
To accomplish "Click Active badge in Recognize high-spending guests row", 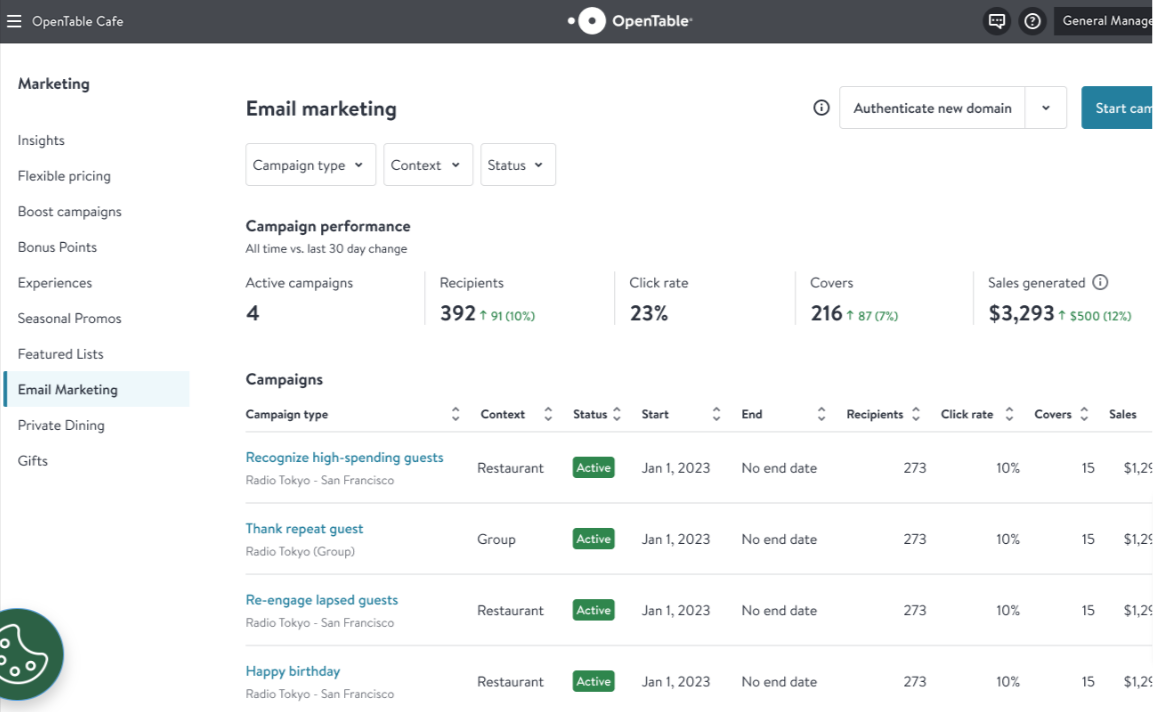I will pos(593,468).
